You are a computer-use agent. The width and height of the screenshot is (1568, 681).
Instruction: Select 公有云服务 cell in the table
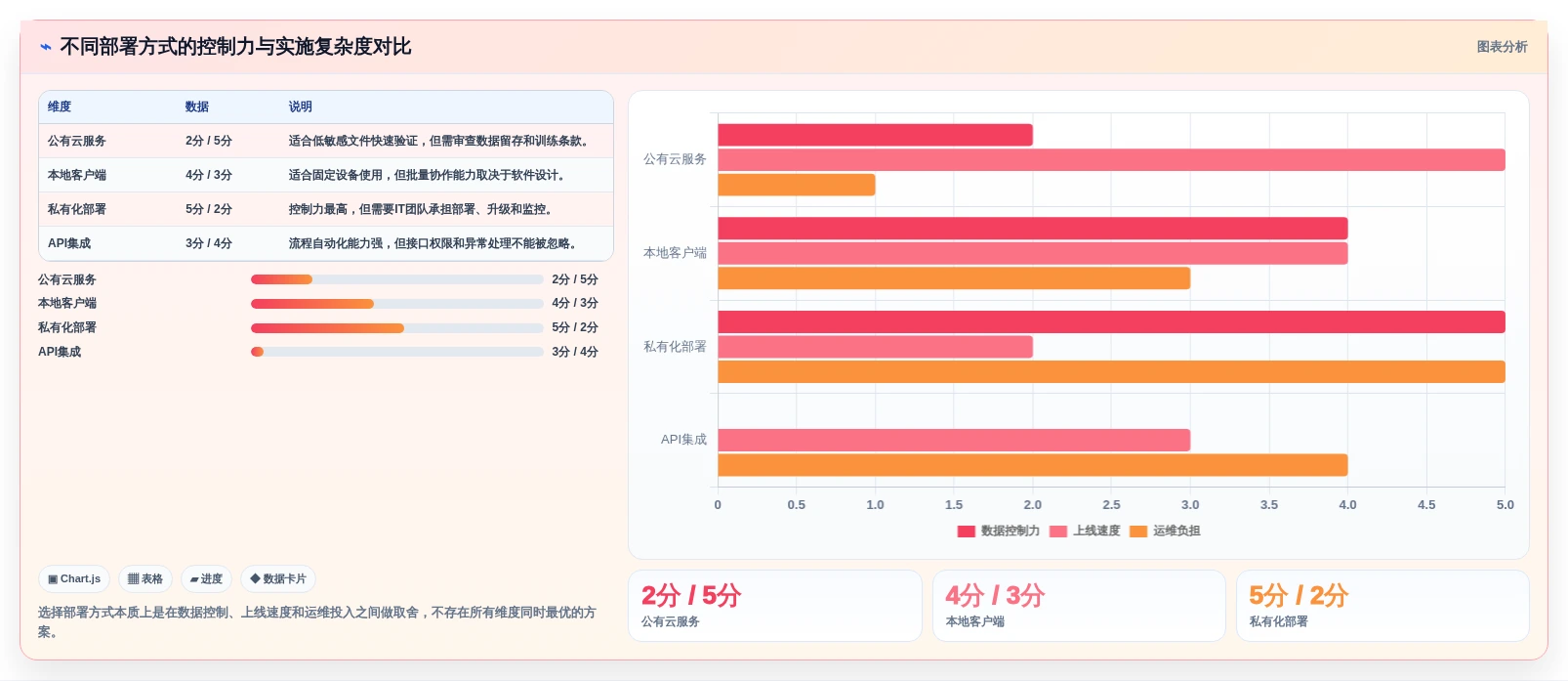pos(77,141)
